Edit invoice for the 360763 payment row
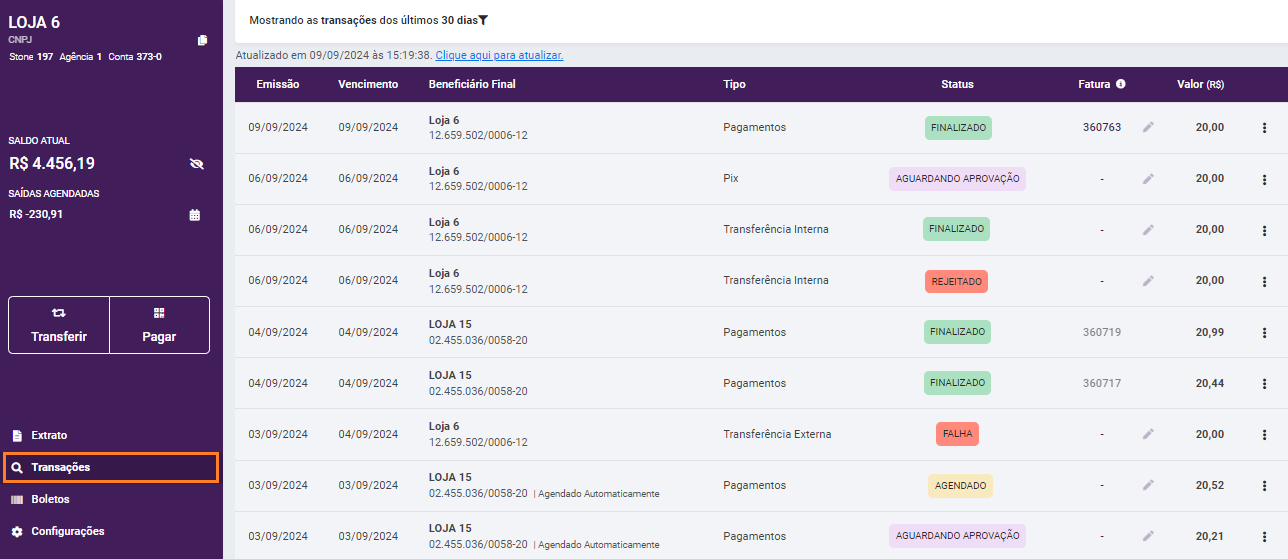 1148,127
